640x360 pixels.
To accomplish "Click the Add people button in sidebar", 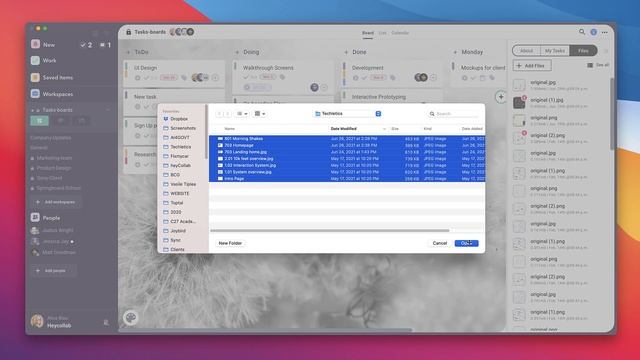I will [x=53, y=271].
